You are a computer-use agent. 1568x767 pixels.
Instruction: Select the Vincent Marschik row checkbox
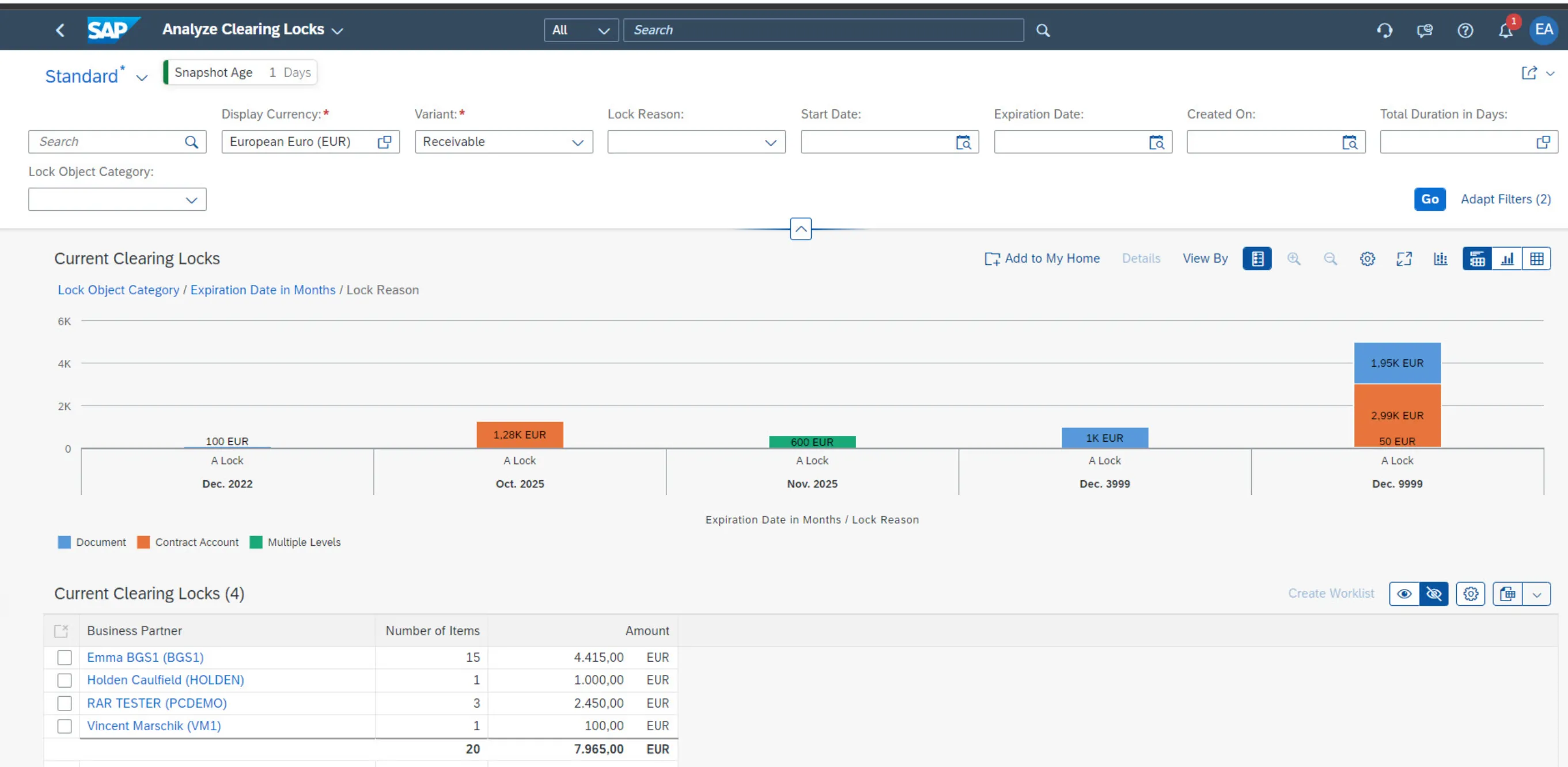64,726
